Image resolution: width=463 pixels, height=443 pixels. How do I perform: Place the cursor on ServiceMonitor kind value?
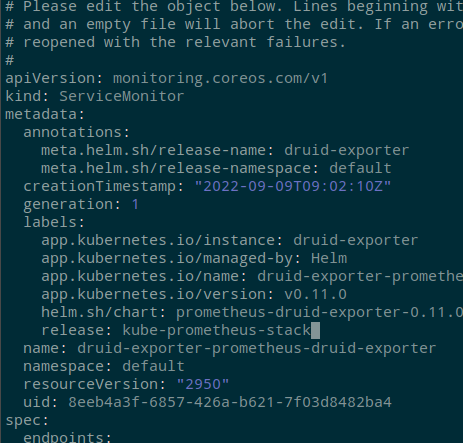coord(122,96)
